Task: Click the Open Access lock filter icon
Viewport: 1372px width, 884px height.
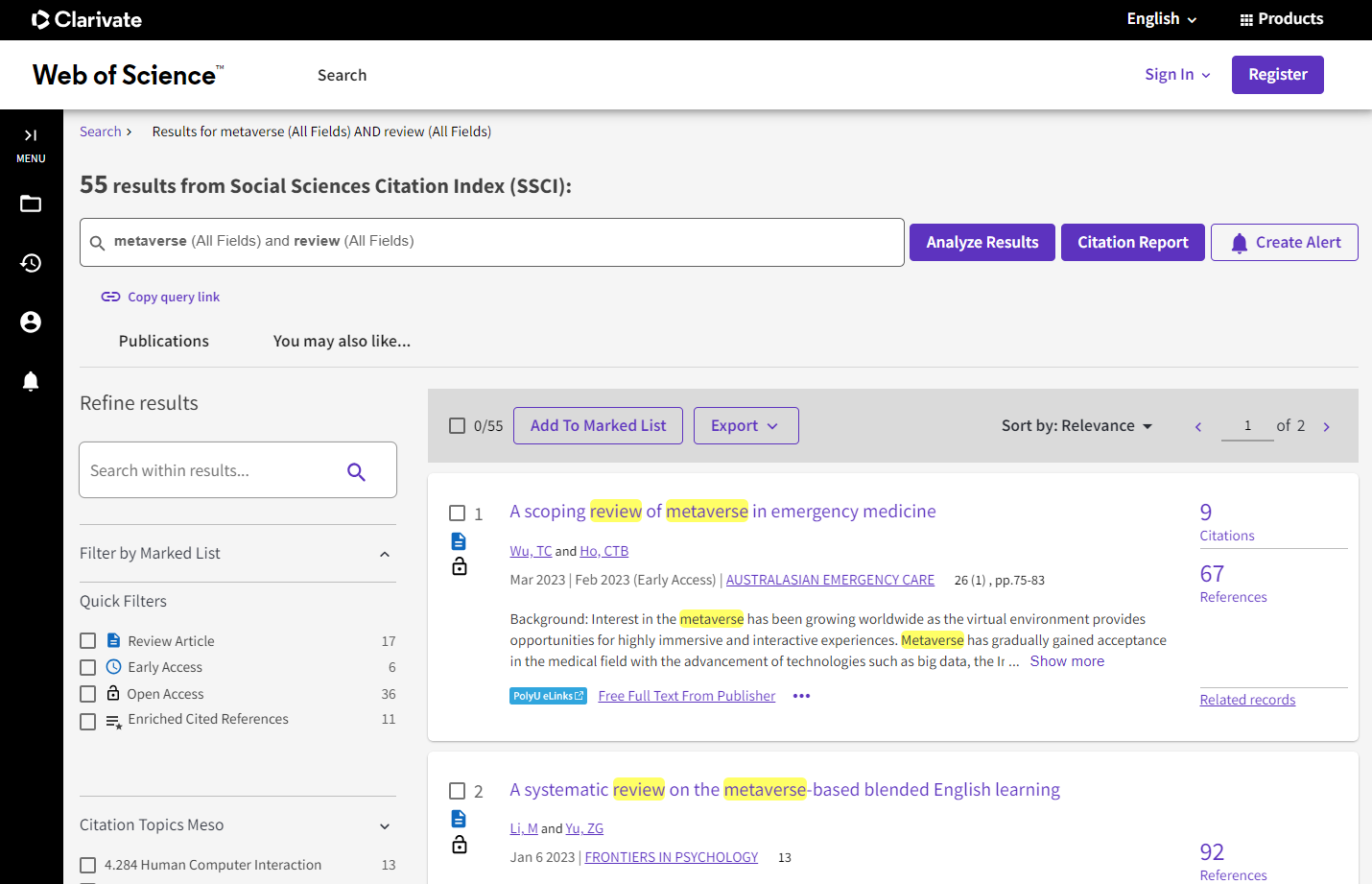Action: point(113,693)
